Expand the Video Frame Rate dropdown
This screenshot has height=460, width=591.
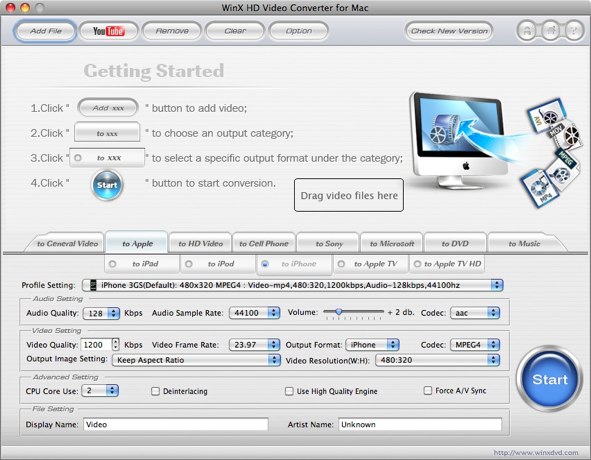pos(254,345)
